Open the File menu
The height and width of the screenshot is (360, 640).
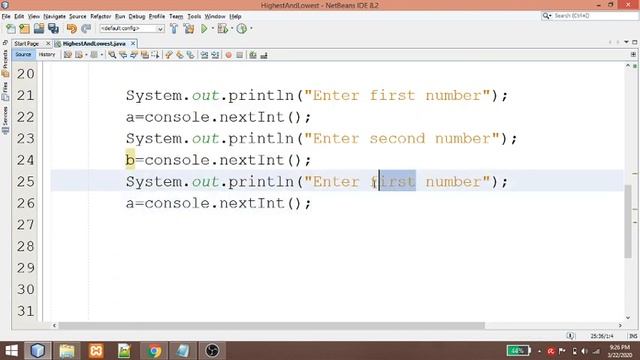[6, 16]
